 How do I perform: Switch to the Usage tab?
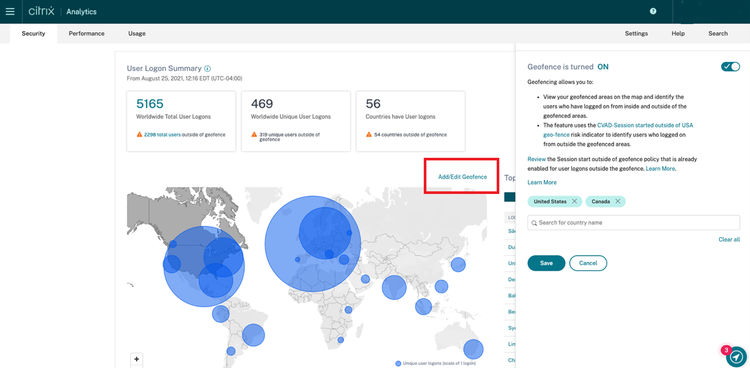pyautogui.click(x=137, y=33)
